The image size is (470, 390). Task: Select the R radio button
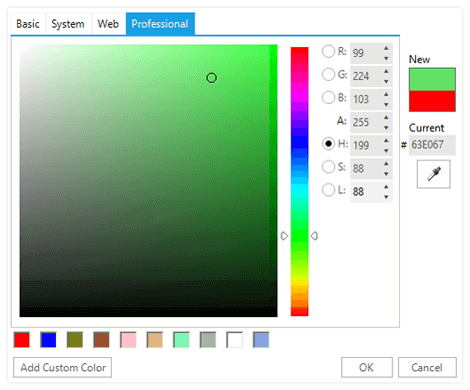[x=328, y=51]
